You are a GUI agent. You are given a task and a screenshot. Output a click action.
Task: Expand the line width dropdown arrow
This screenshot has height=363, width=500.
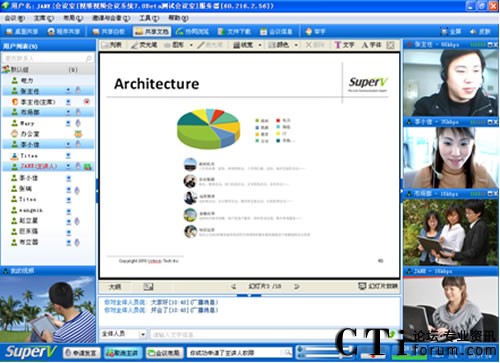pyautogui.click(x=260, y=45)
